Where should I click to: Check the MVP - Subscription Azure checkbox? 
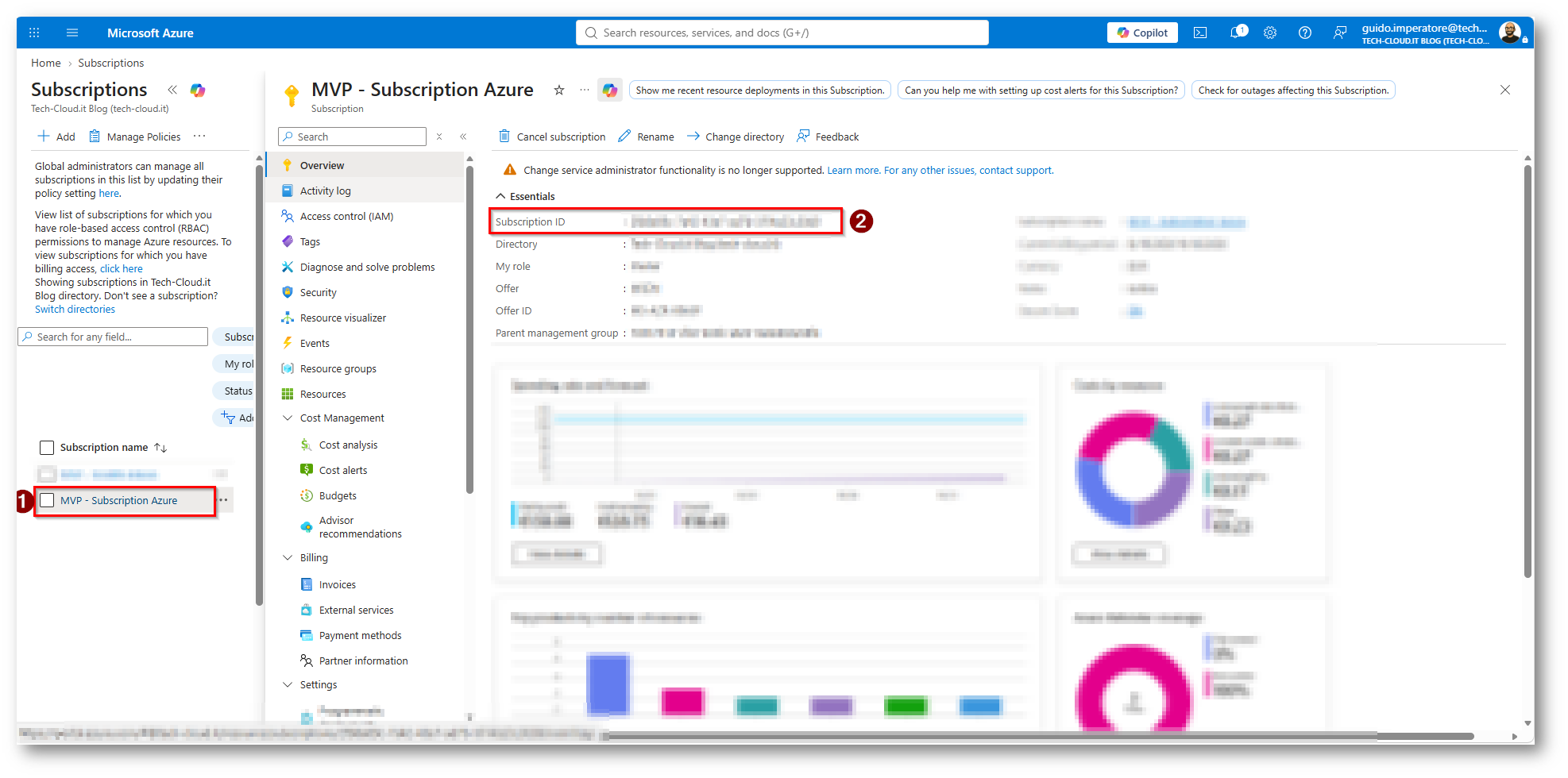(47, 500)
